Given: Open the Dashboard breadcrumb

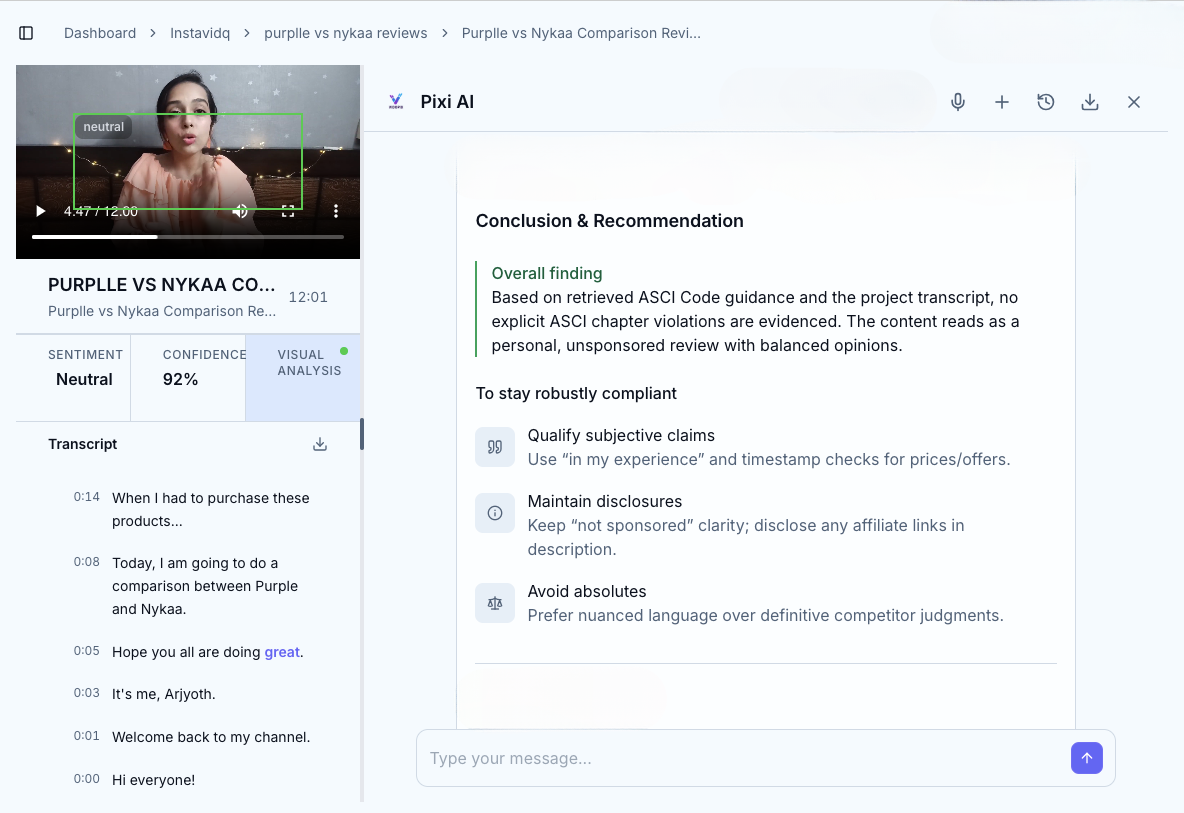Looking at the screenshot, I should pos(100,33).
